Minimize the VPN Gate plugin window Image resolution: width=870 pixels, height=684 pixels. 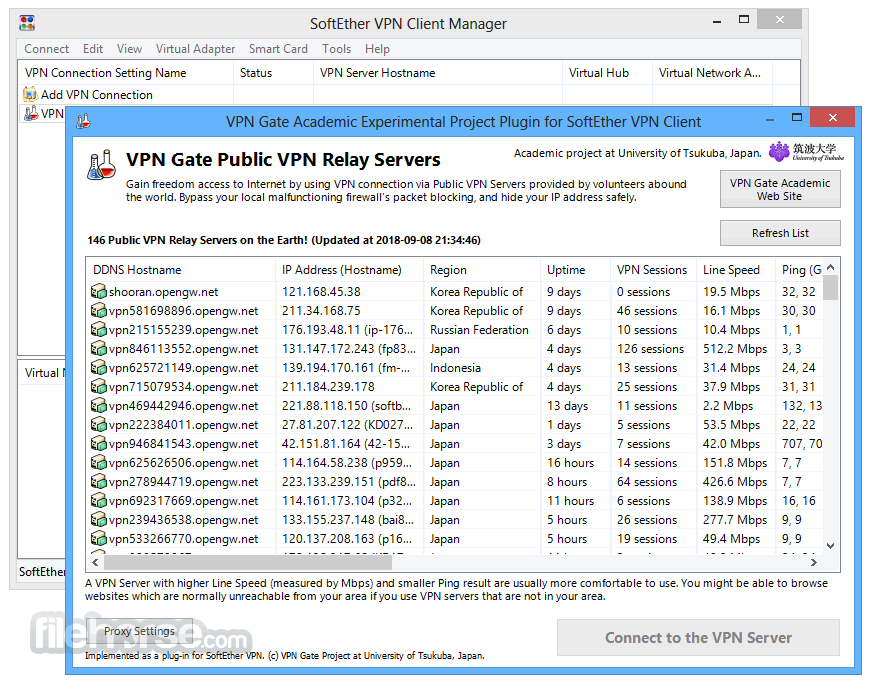click(770, 119)
